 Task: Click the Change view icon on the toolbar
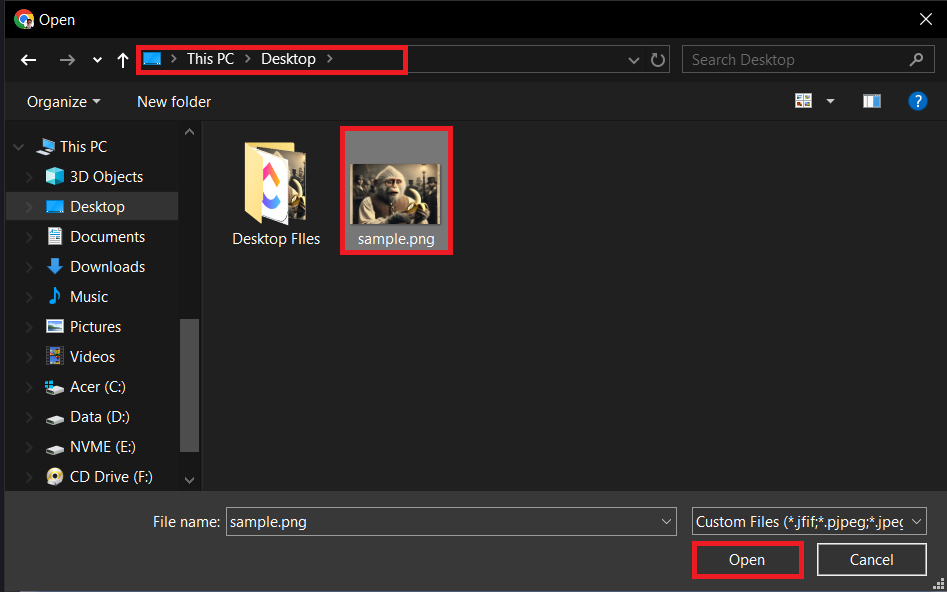[804, 100]
